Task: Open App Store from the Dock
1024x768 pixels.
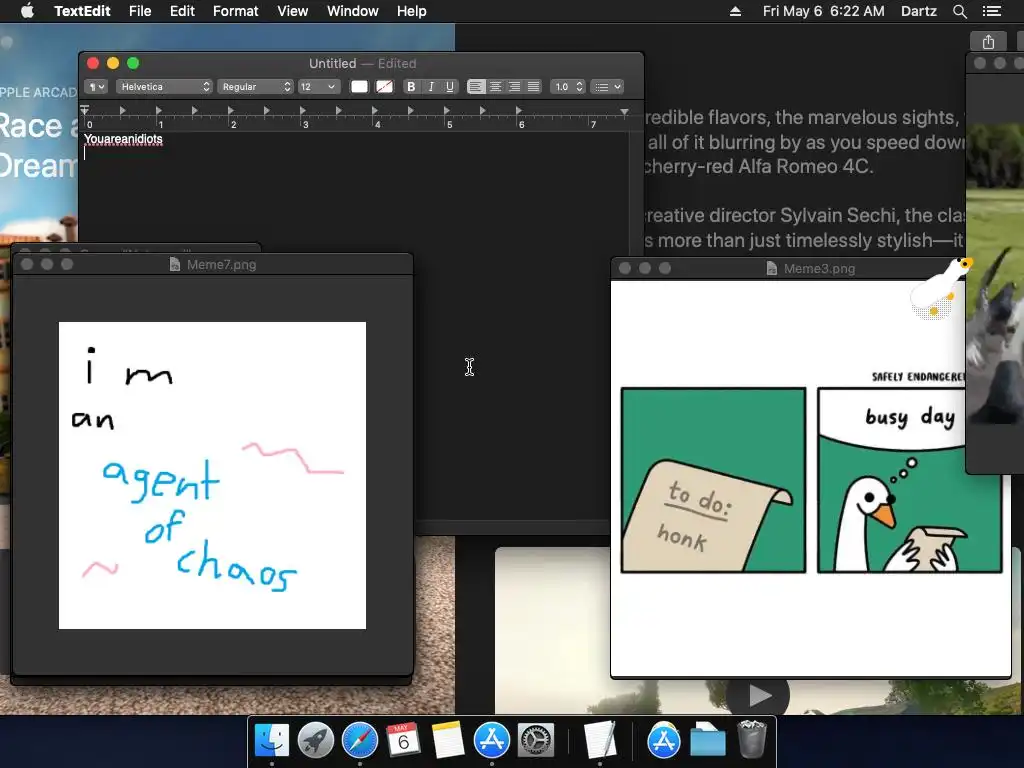Action: coord(491,741)
